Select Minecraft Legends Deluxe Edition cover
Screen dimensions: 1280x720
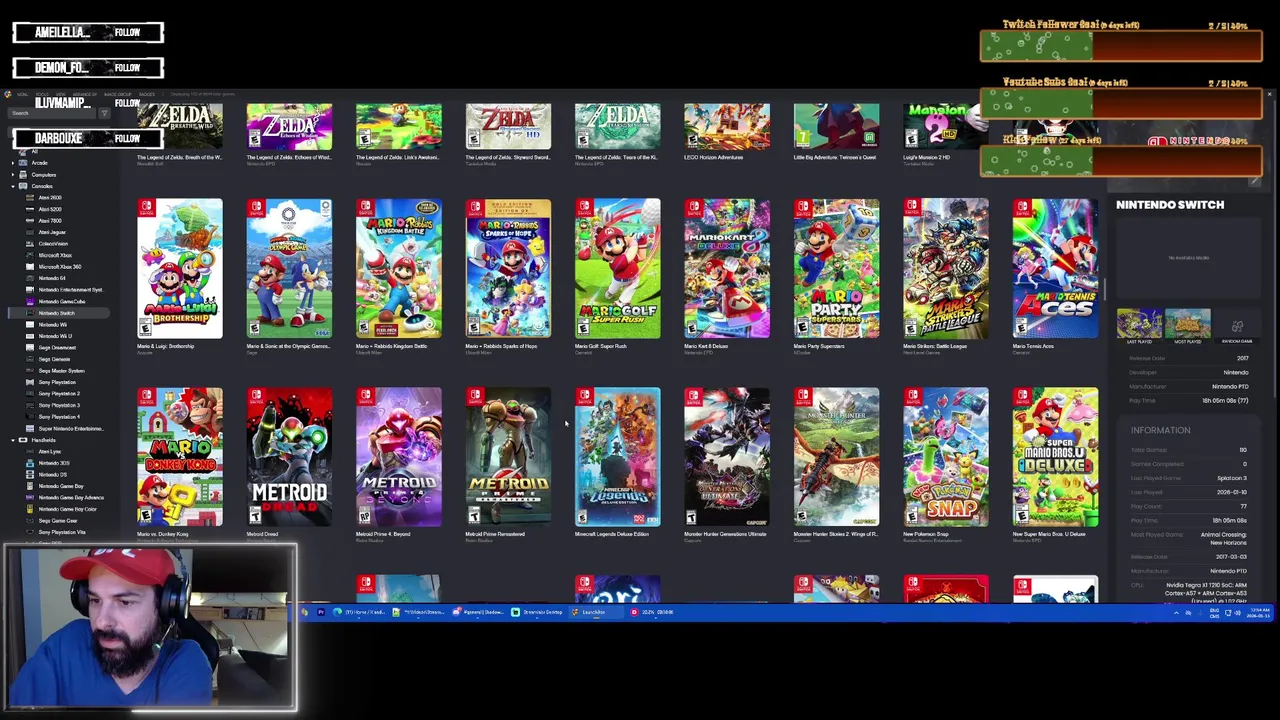click(x=617, y=457)
